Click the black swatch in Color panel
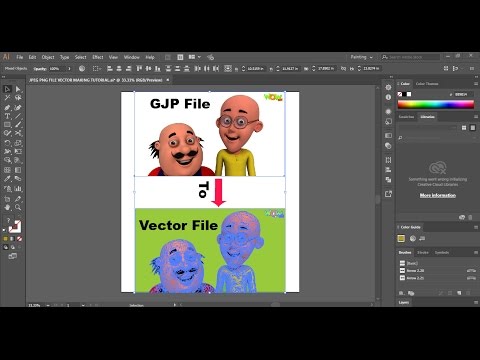This screenshot has width=480, height=360. tap(404, 94)
